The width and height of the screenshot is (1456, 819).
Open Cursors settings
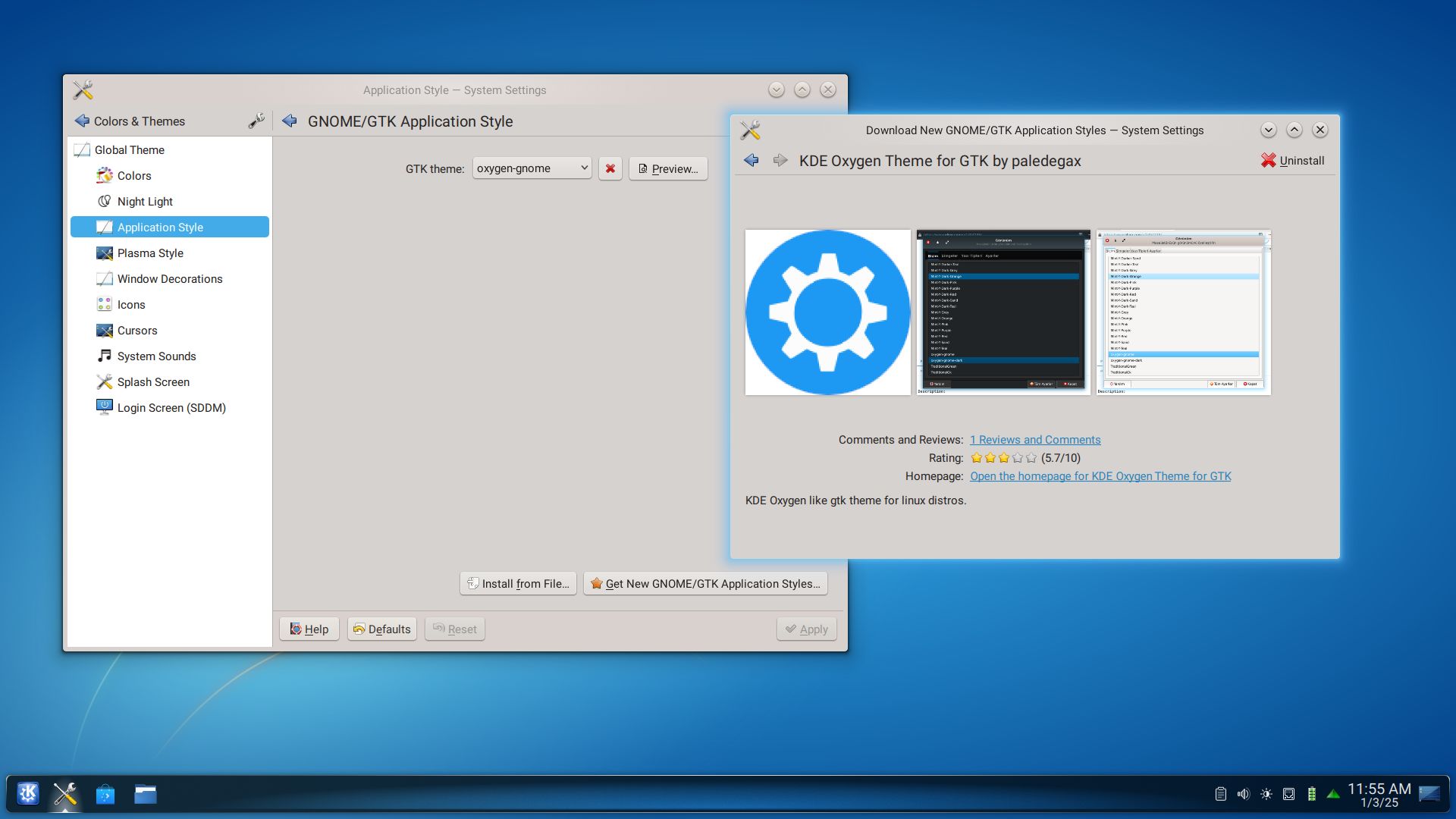(x=137, y=330)
